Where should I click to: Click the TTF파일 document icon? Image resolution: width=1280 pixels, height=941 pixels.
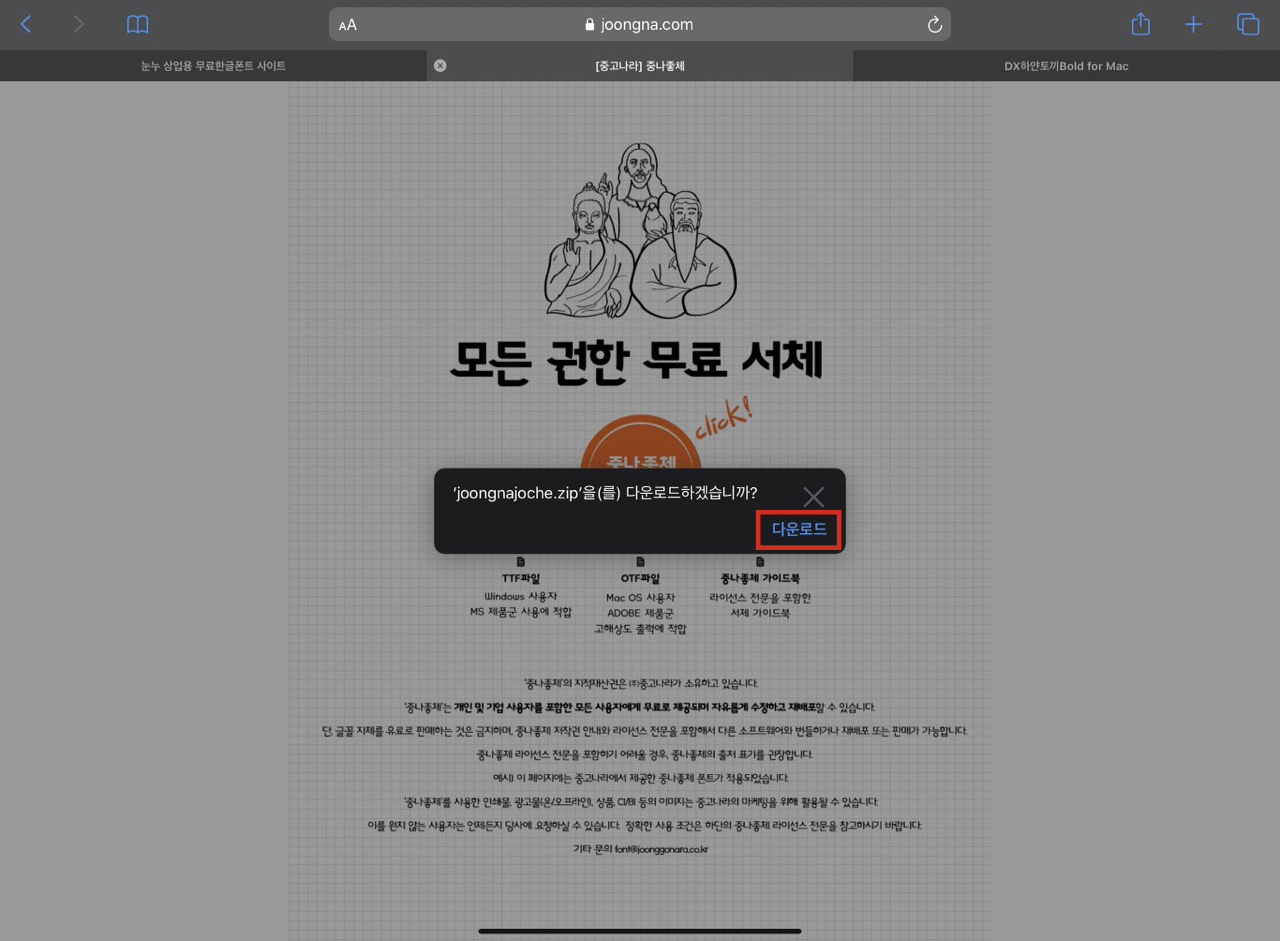point(521,562)
